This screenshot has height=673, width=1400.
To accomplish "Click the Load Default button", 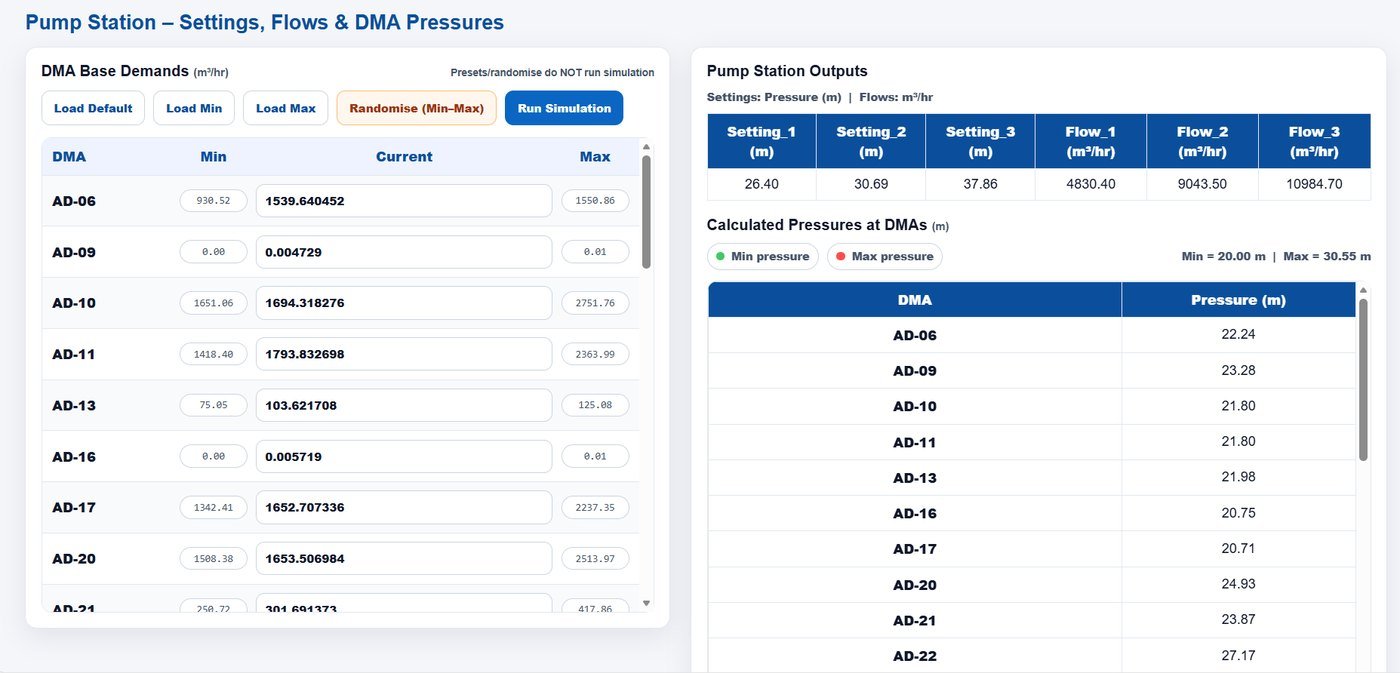I will pos(93,108).
